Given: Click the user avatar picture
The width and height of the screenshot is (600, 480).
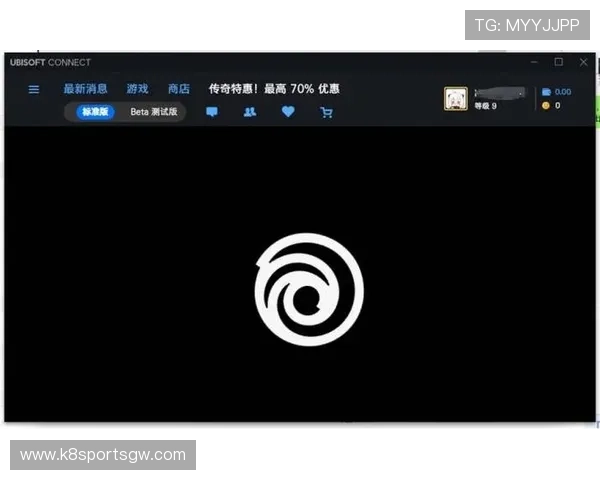Looking at the screenshot, I should pos(456,98).
